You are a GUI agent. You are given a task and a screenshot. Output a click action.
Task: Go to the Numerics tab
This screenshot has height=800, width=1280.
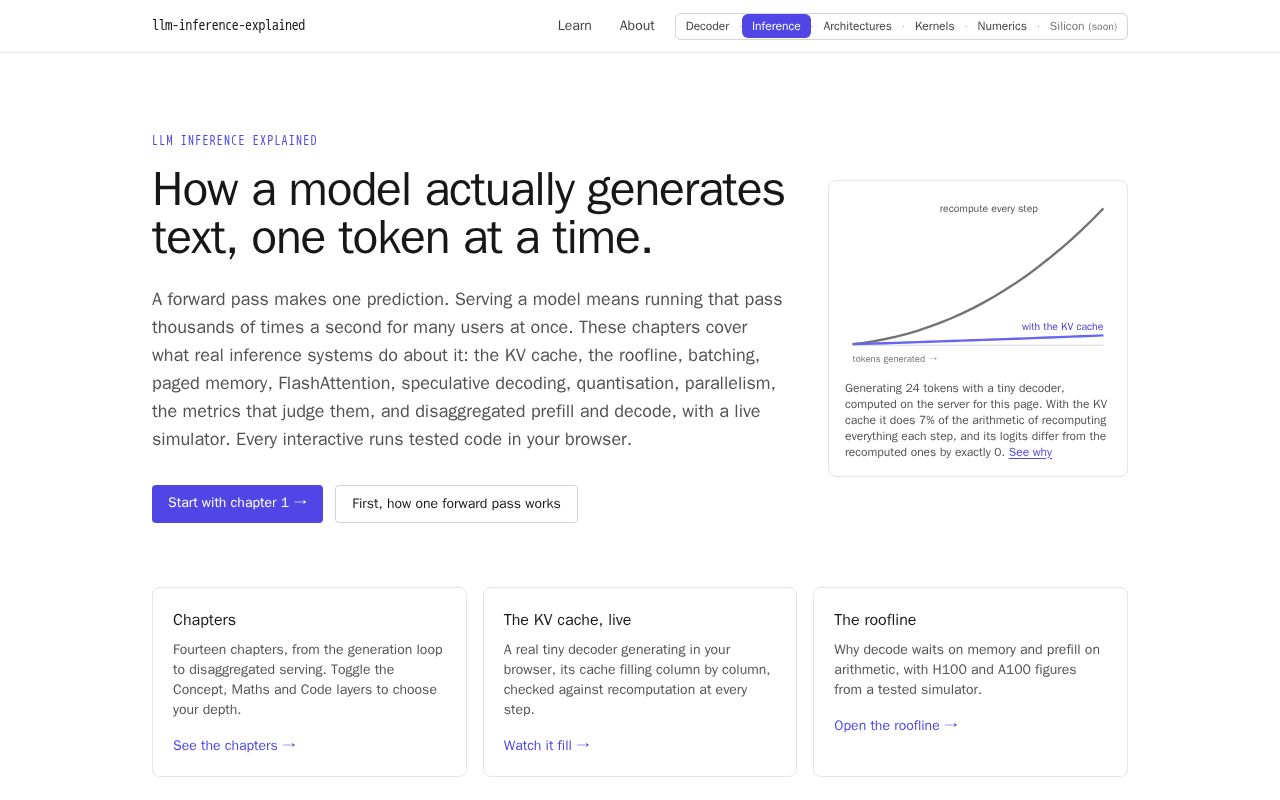1002,26
